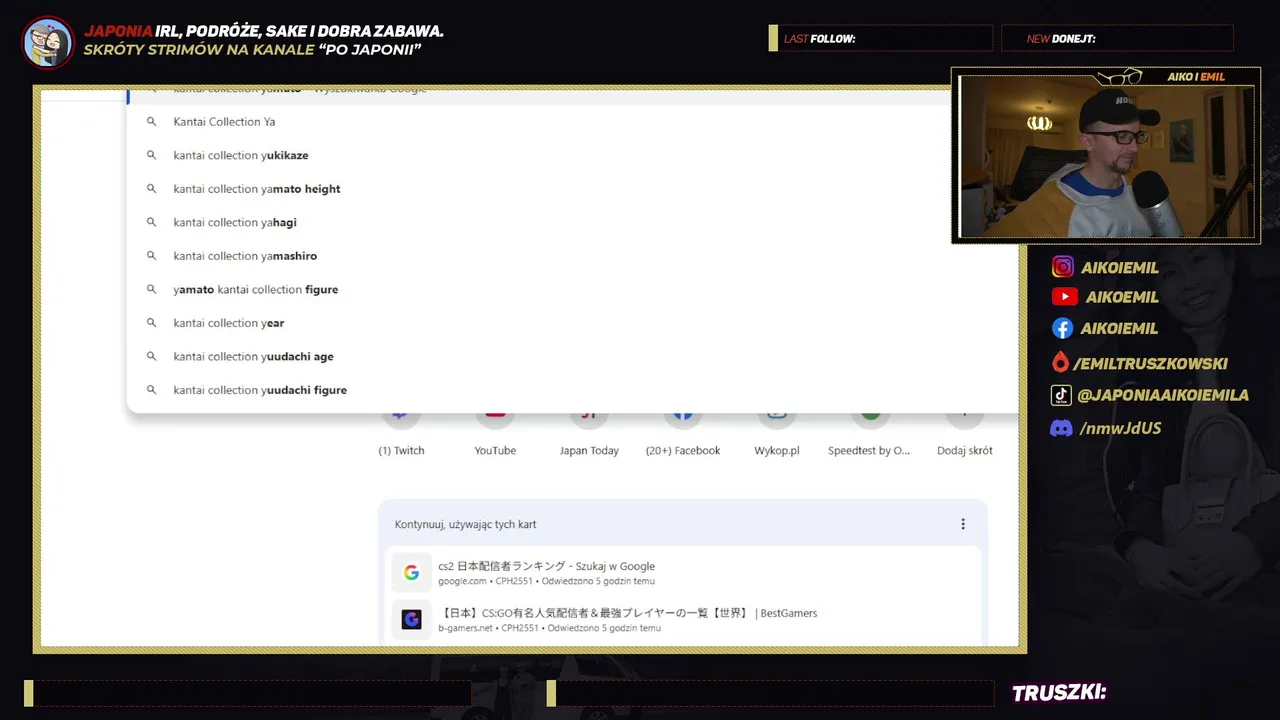Click search icon beside yuudachi figure suggestion

tap(152, 390)
